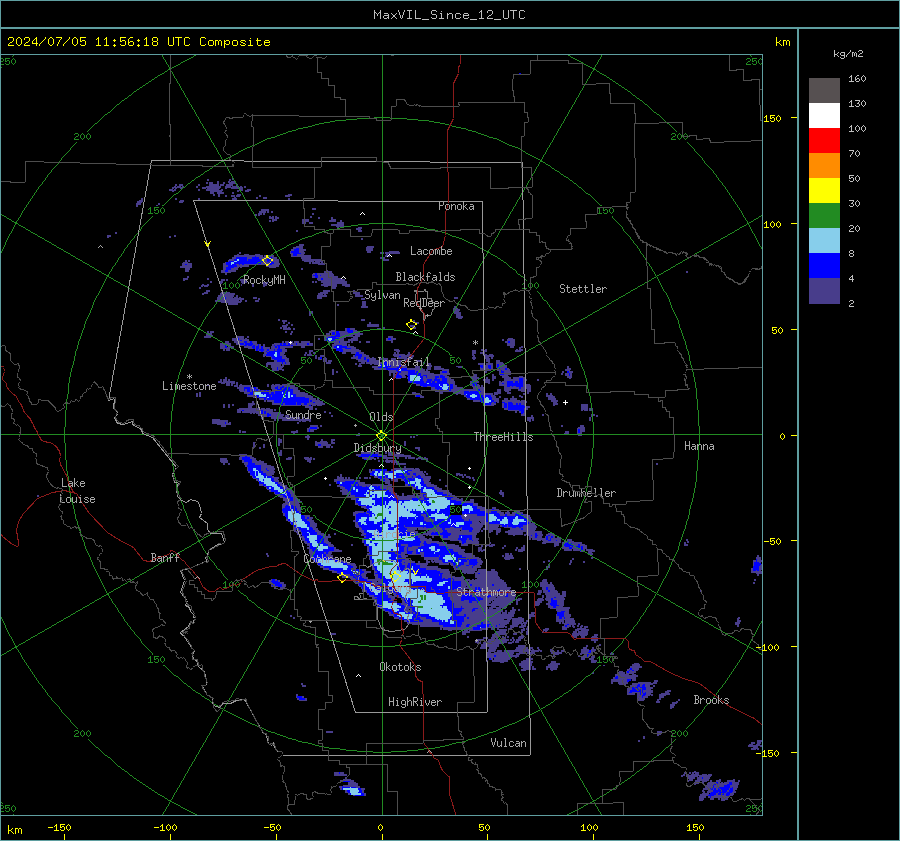
Task: Click the yellow diamond marker near RockyMH
Action: pos(267,261)
